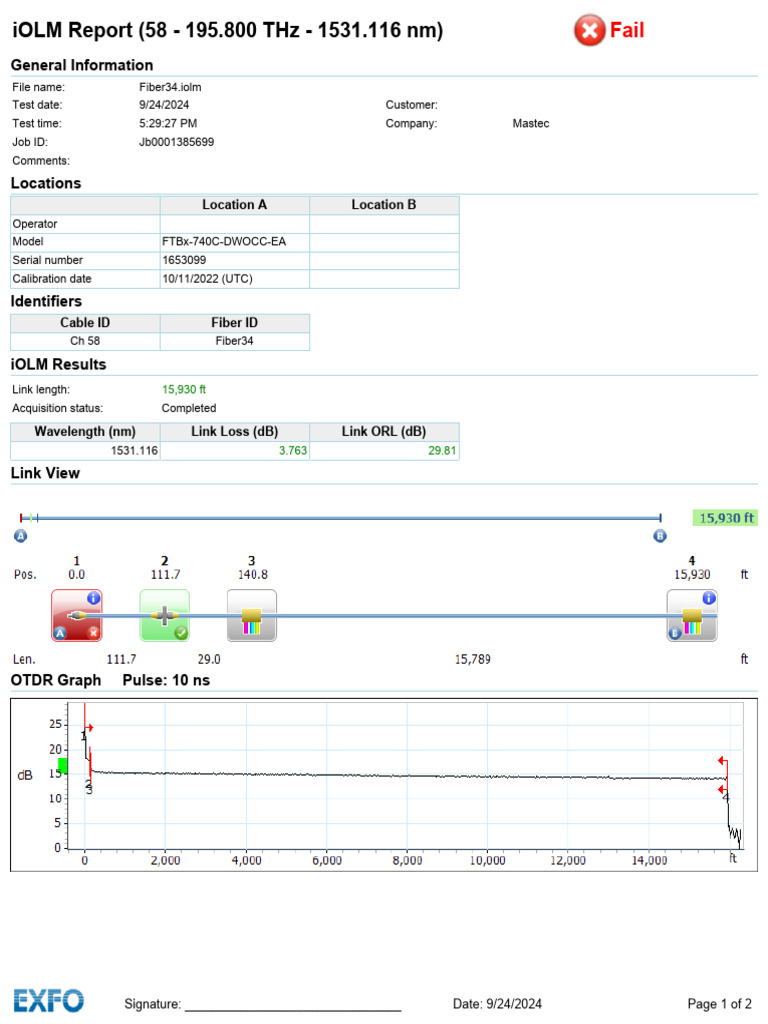Screen dimensions: 768x1024
Task: Click the section length 15,789
Action: [473, 660]
